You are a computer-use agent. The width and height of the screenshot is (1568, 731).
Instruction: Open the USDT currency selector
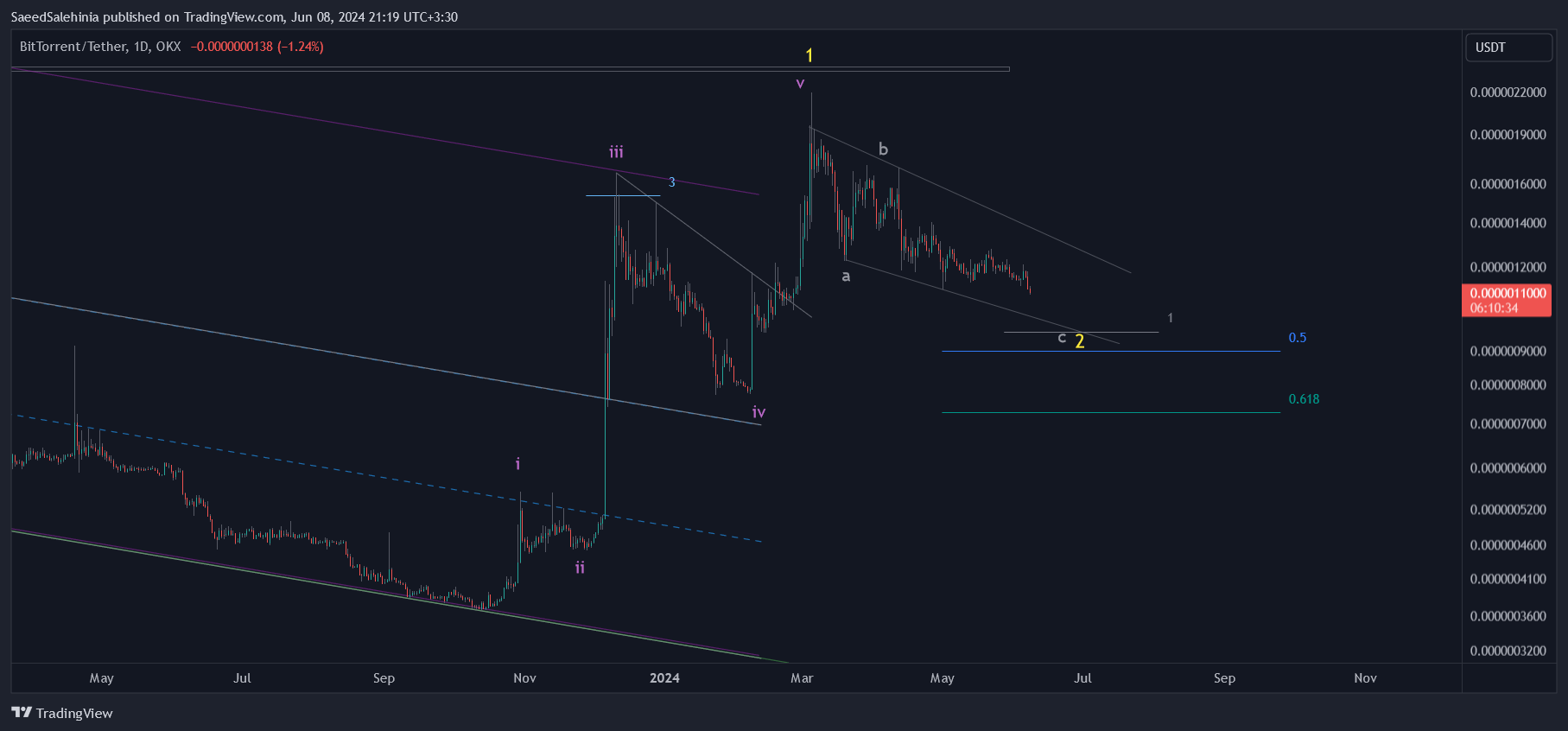(1508, 48)
